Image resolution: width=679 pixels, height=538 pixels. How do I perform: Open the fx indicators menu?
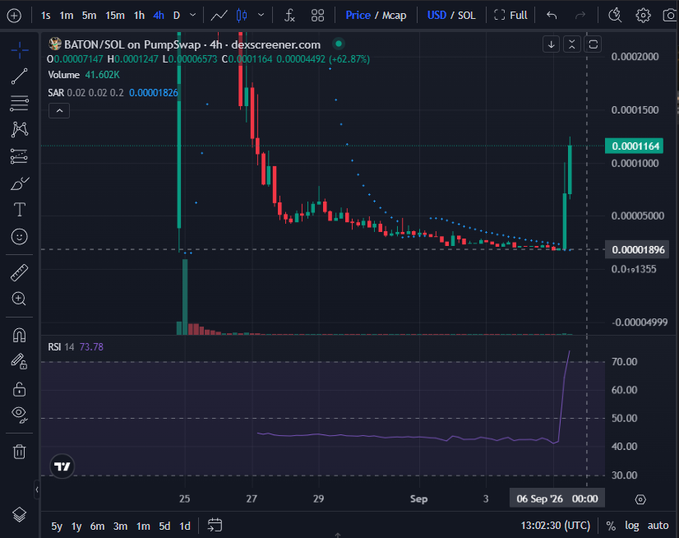[289, 16]
